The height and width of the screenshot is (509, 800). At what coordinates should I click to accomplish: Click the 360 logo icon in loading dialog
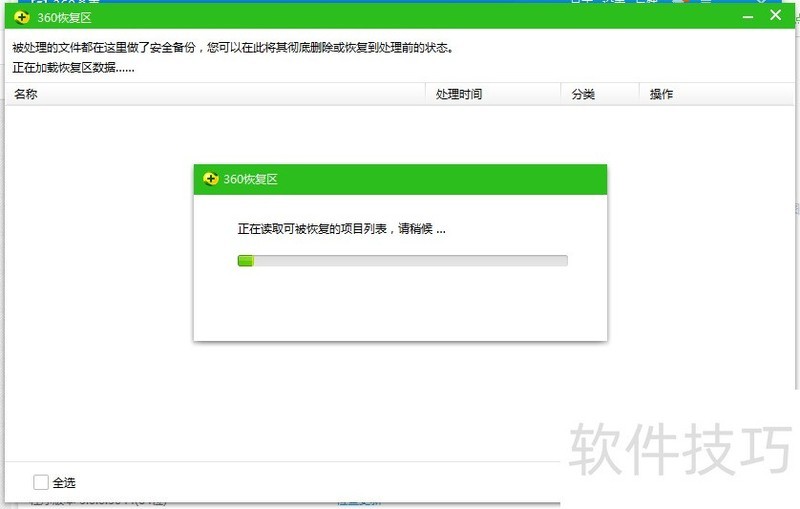click(x=210, y=179)
